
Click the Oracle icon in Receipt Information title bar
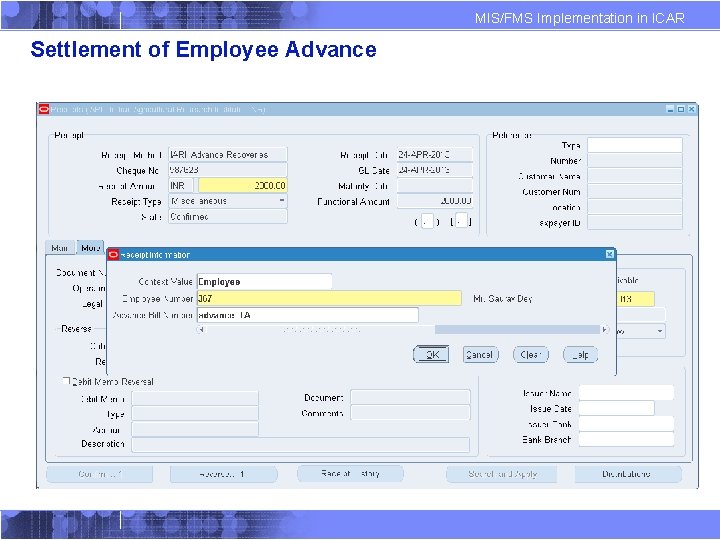[113, 254]
